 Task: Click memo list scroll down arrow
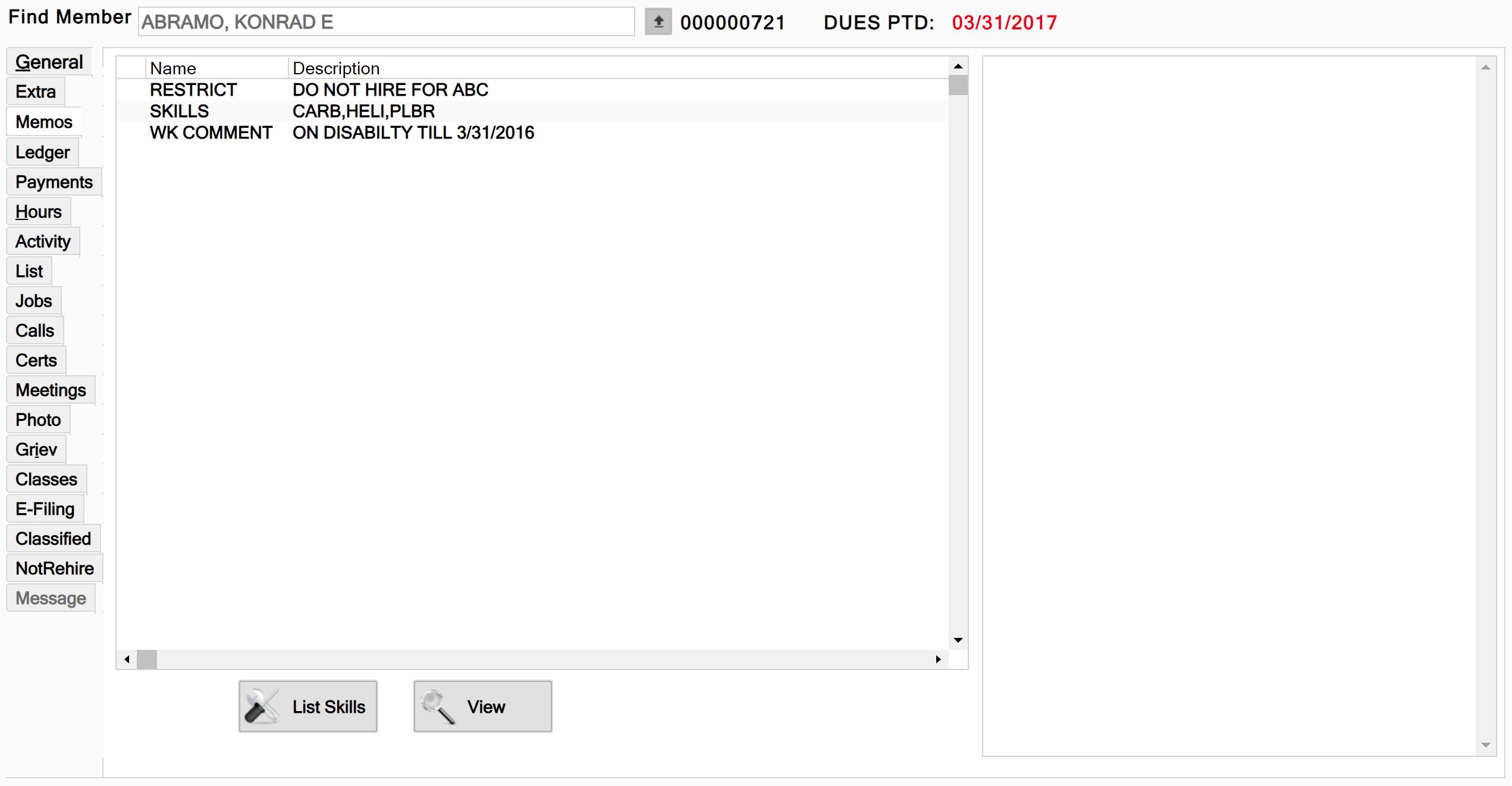coord(958,640)
